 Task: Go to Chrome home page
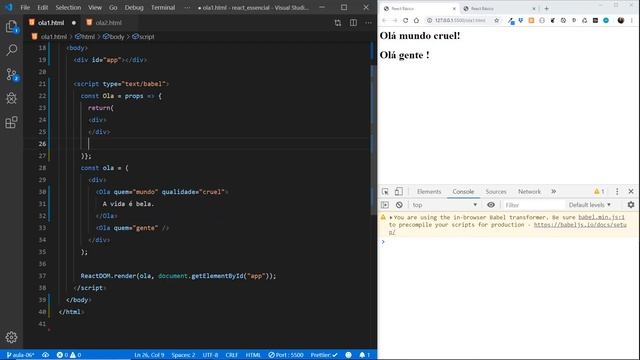point(416,20)
